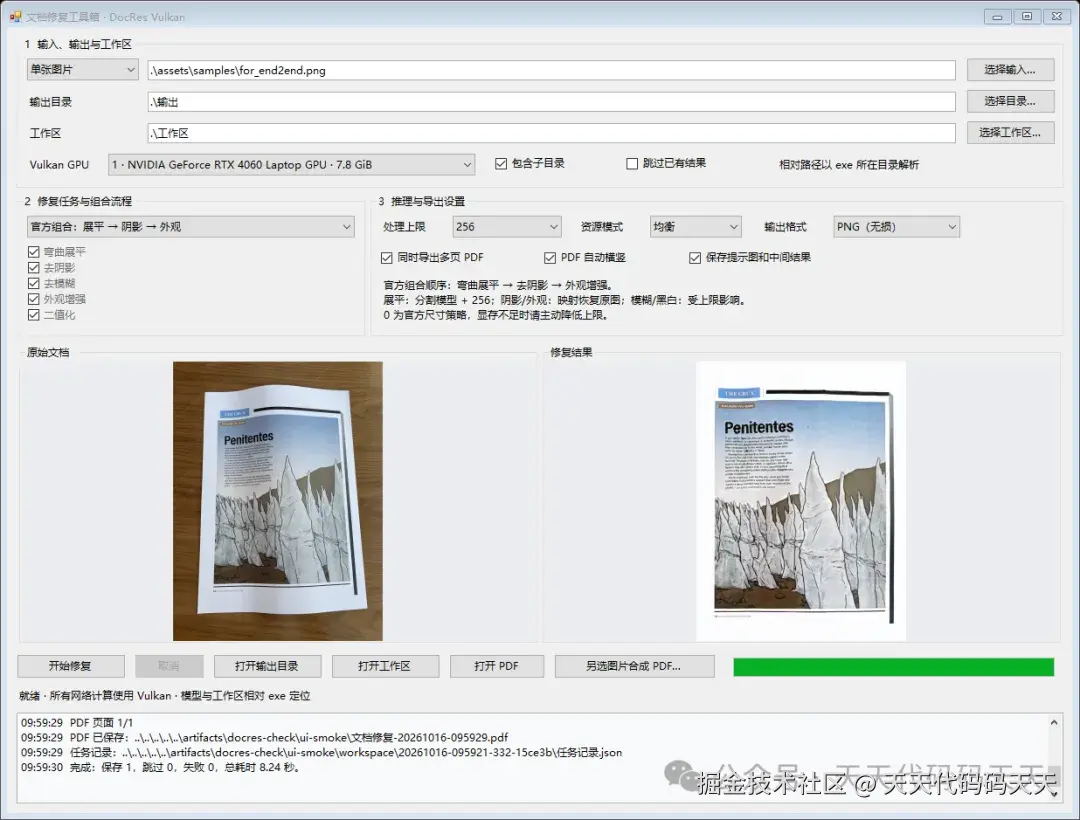Click the 选择工作区... button
The width and height of the screenshot is (1080, 820).
tap(1010, 132)
